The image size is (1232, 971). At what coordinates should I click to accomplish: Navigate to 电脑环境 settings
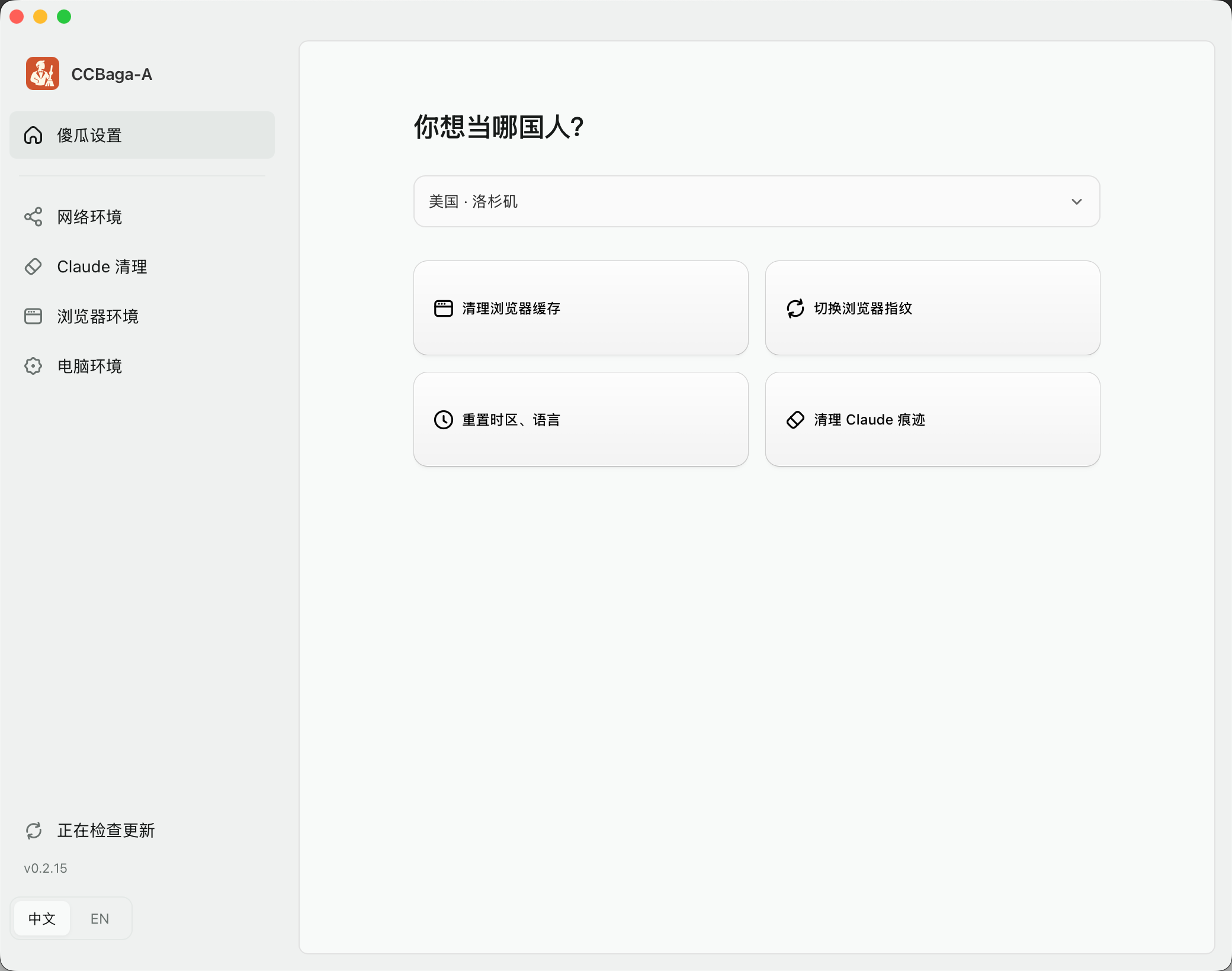click(142, 366)
